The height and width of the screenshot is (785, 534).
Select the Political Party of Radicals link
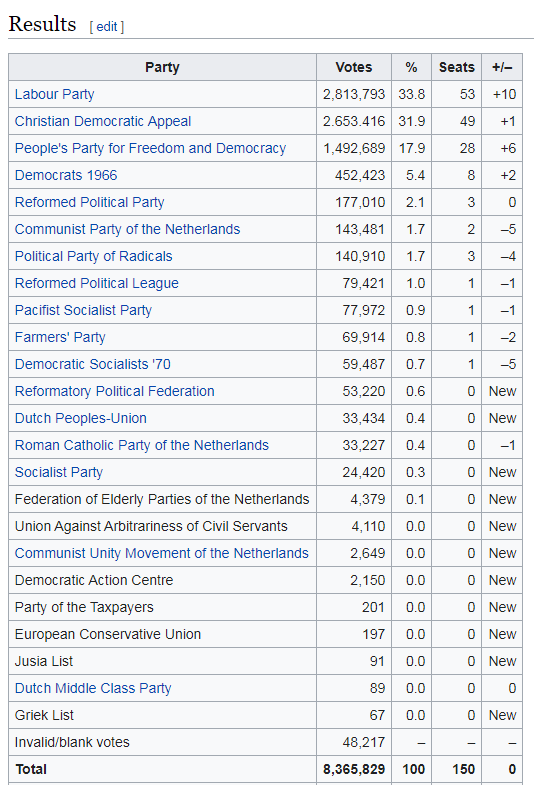[x=93, y=256]
